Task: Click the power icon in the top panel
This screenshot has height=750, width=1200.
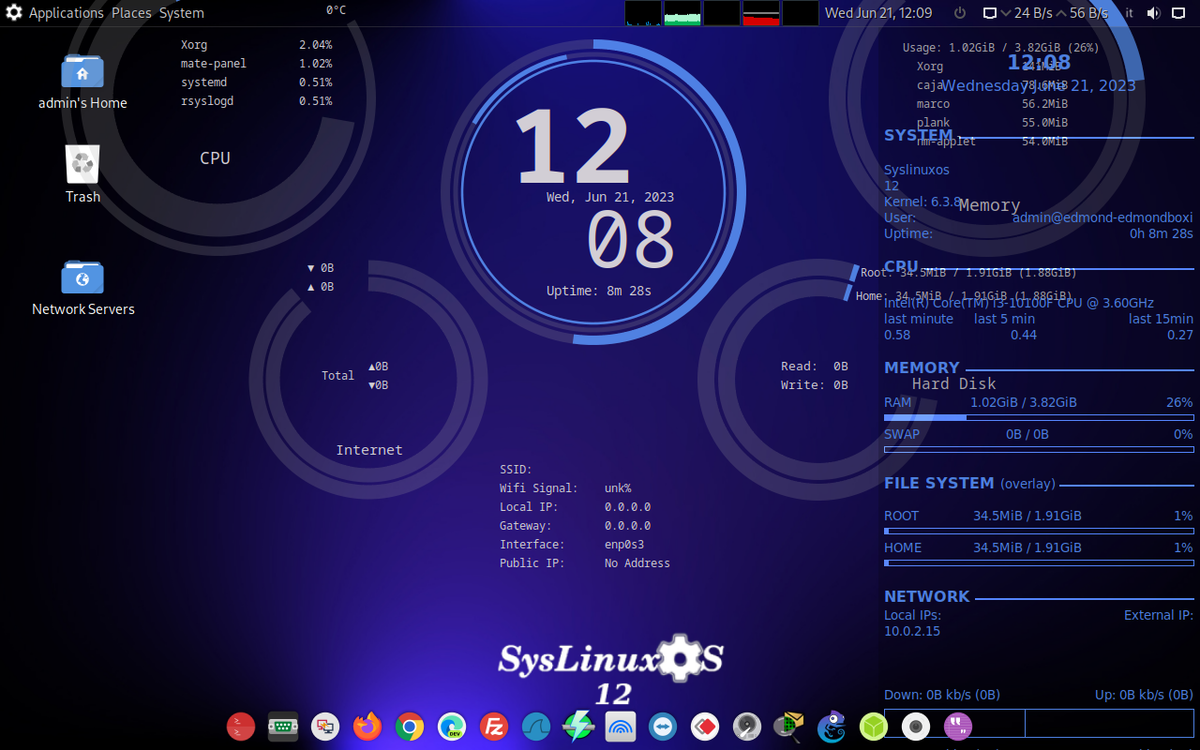Action: coord(960,13)
